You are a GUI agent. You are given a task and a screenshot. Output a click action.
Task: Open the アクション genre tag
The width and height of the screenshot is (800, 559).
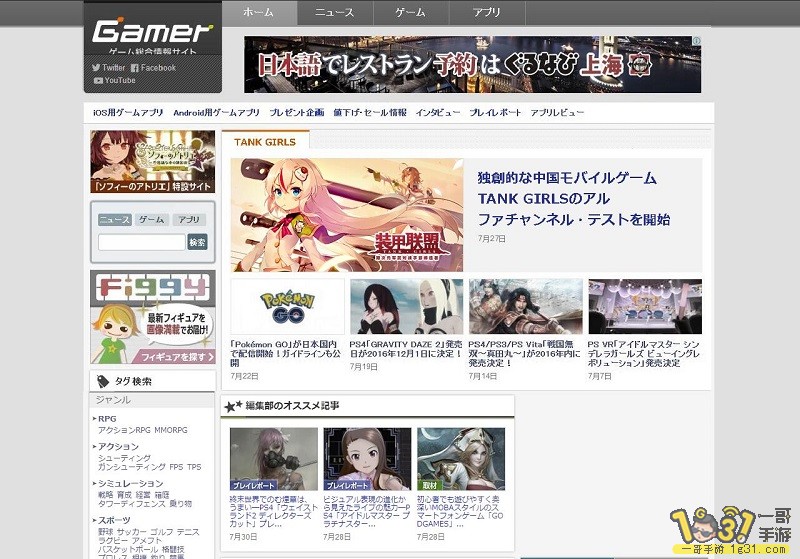pyautogui.click(x=118, y=446)
